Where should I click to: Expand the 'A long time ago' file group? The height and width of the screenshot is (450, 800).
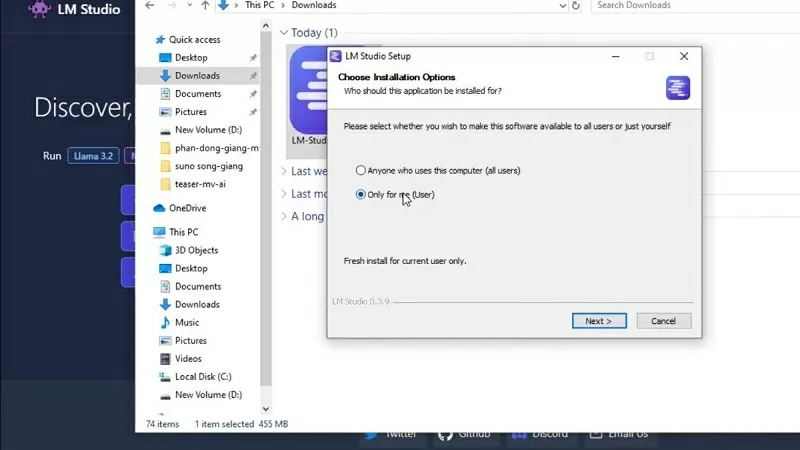pyautogui.click(x=284, y=216)
